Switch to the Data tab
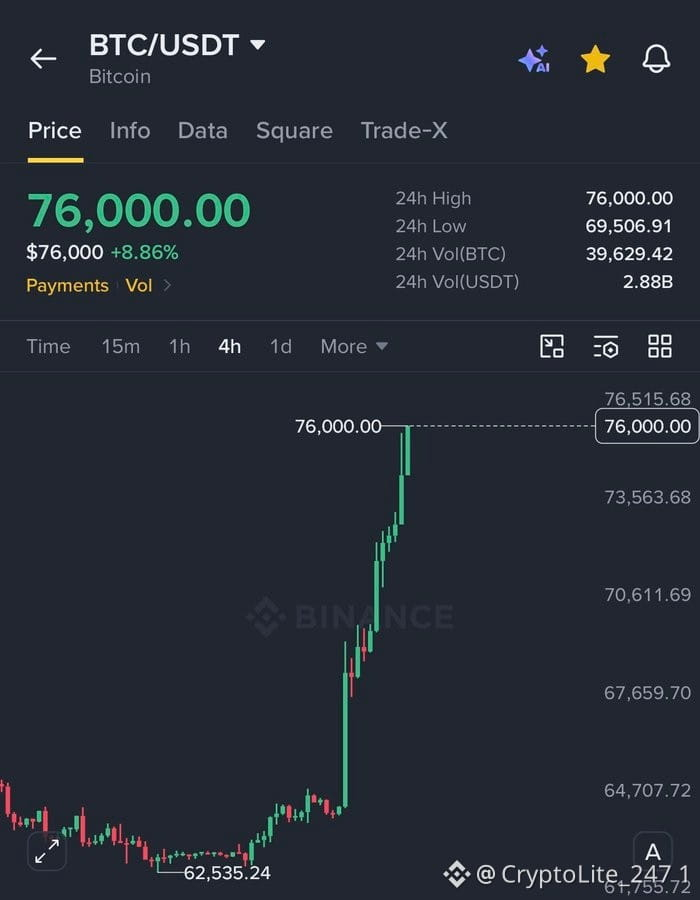The width and height of the screenshot is (700, 900). 203,131
